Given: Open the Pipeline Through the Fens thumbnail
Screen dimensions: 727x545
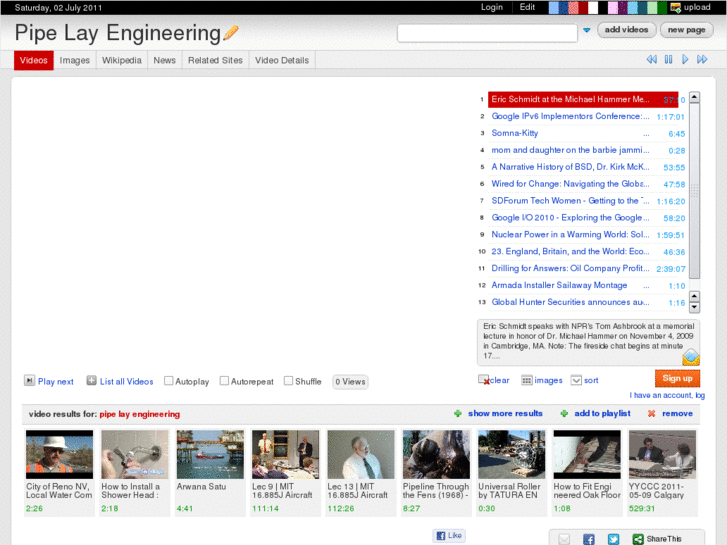Looking at the screenshot, I should pyautogui.click(x=436, y=455).
